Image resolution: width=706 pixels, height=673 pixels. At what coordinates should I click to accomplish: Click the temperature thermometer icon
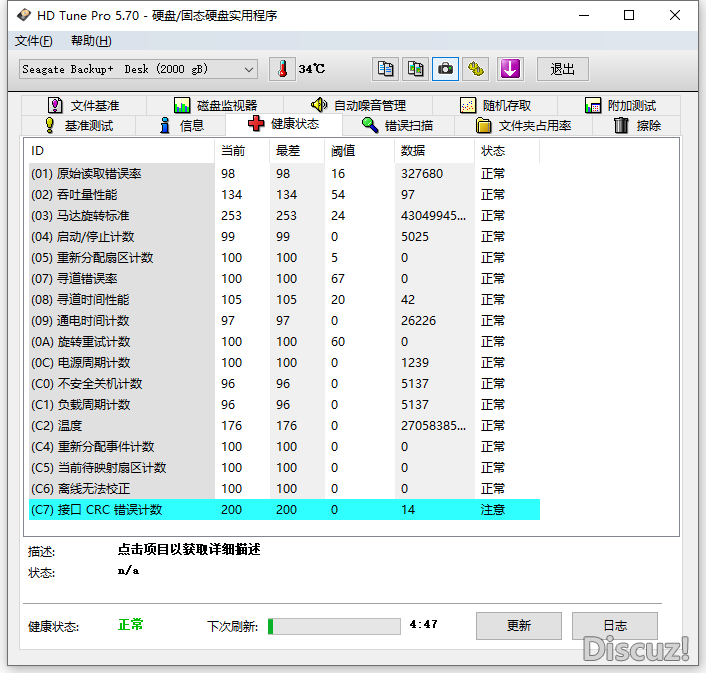(283, 69)
